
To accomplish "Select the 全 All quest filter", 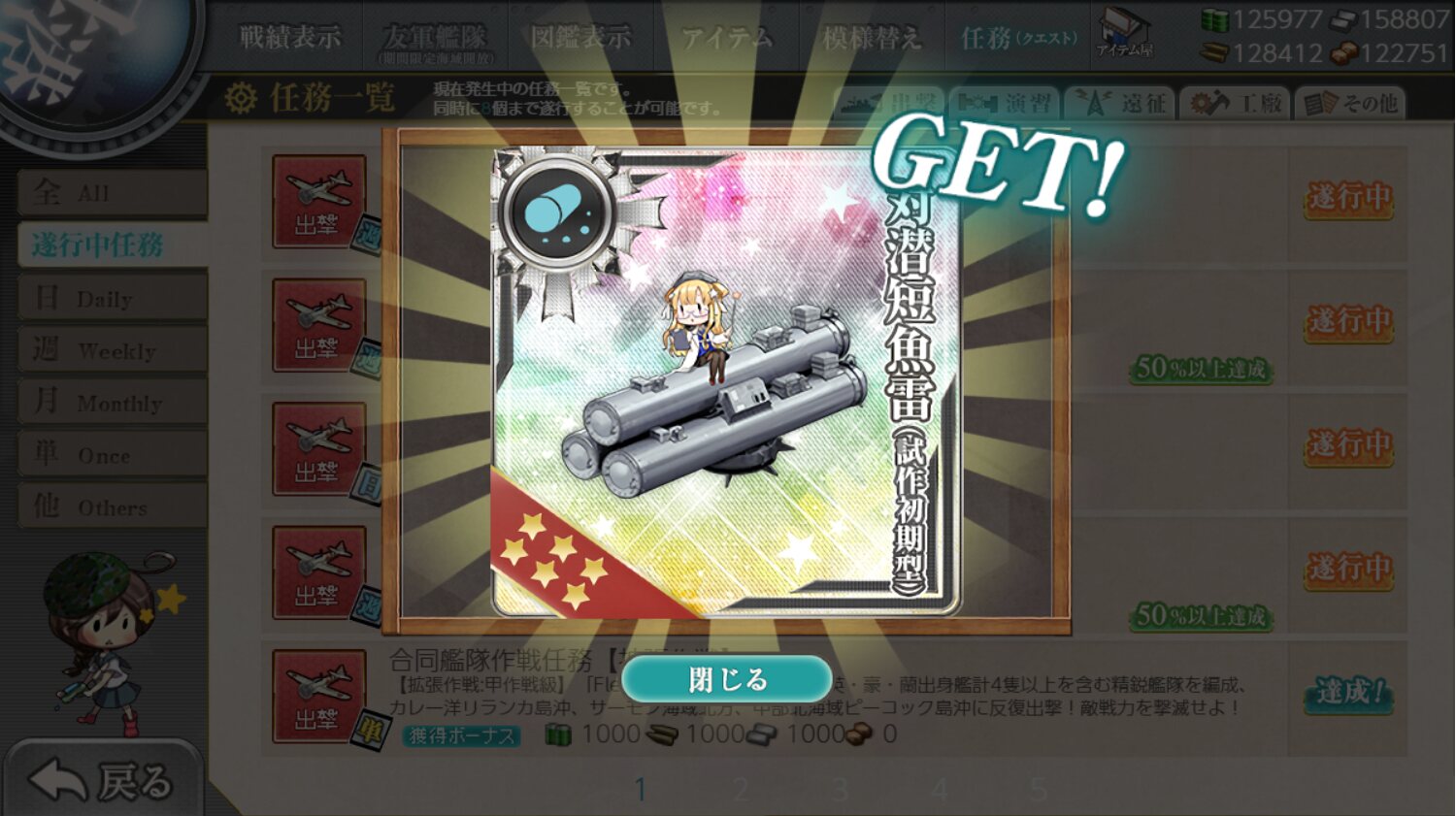I will coord(113,192).
